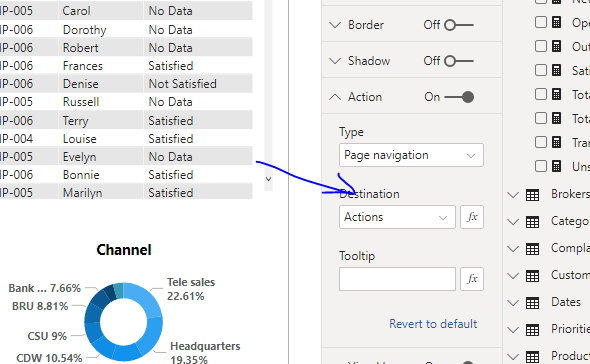Select the Louise cell in the table
The image size is (590, 364).
(79, 139)
